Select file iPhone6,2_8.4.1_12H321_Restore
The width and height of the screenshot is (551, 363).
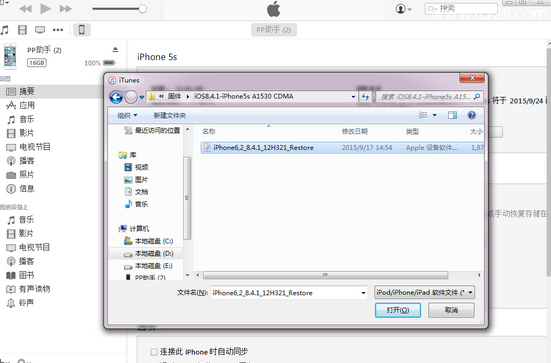[x=342, y=148]
